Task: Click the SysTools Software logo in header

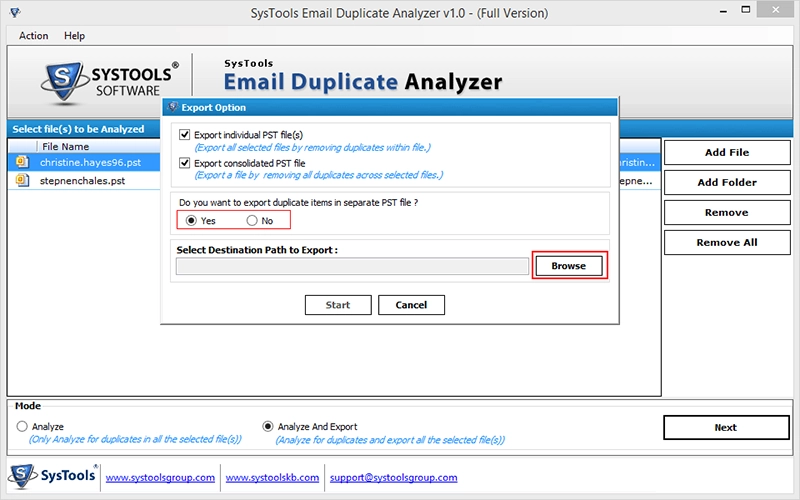Action: point(110,82)
